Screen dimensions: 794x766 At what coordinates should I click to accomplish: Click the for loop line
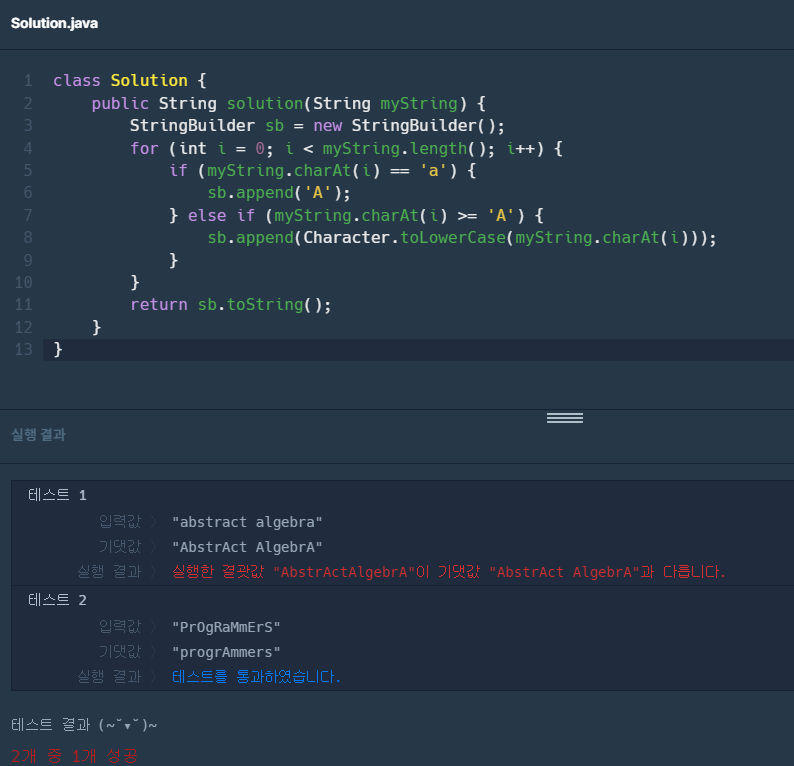346,148
